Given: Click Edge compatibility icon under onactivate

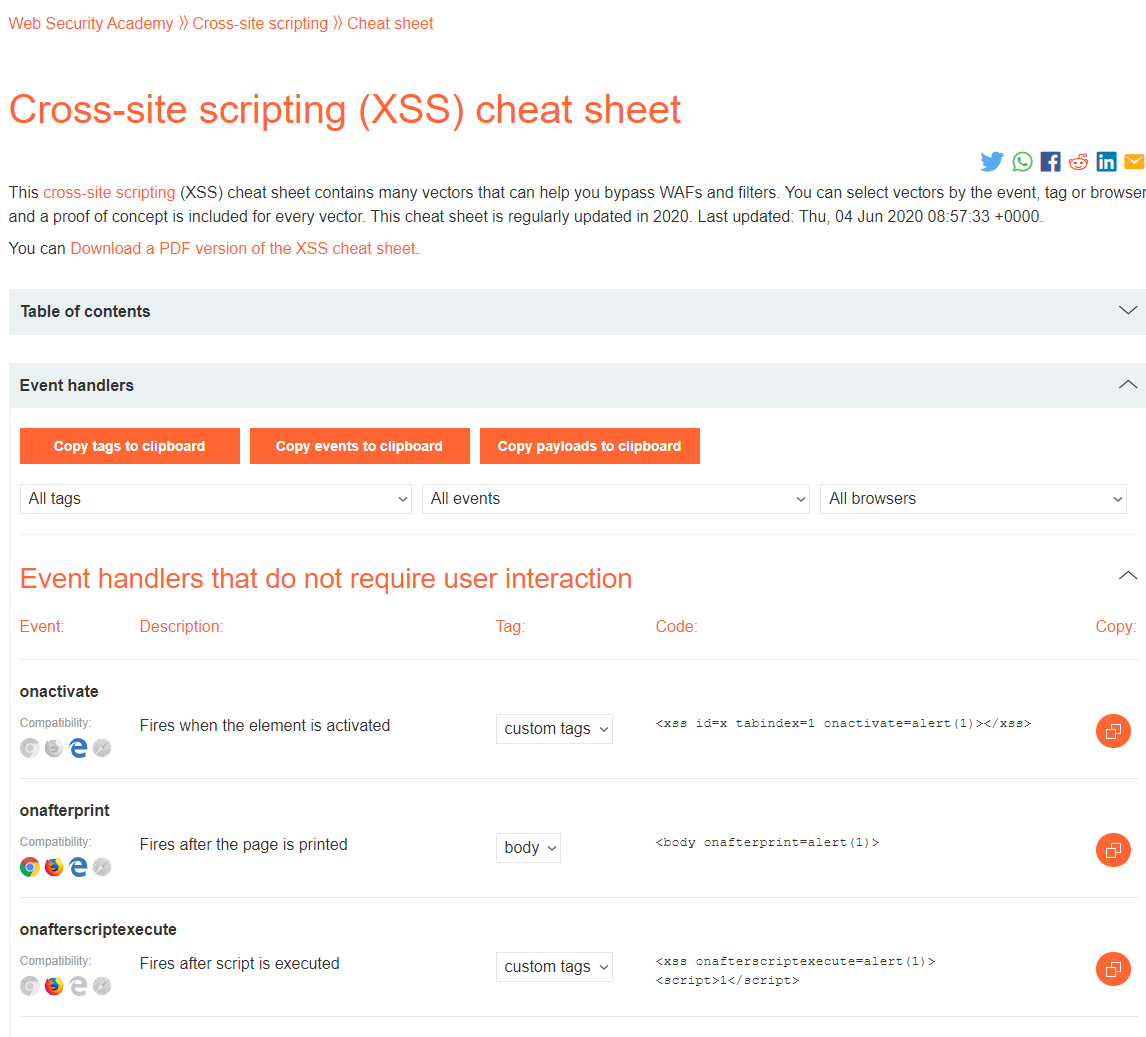Looking at the screenshot, I should (x=78, y=748).
